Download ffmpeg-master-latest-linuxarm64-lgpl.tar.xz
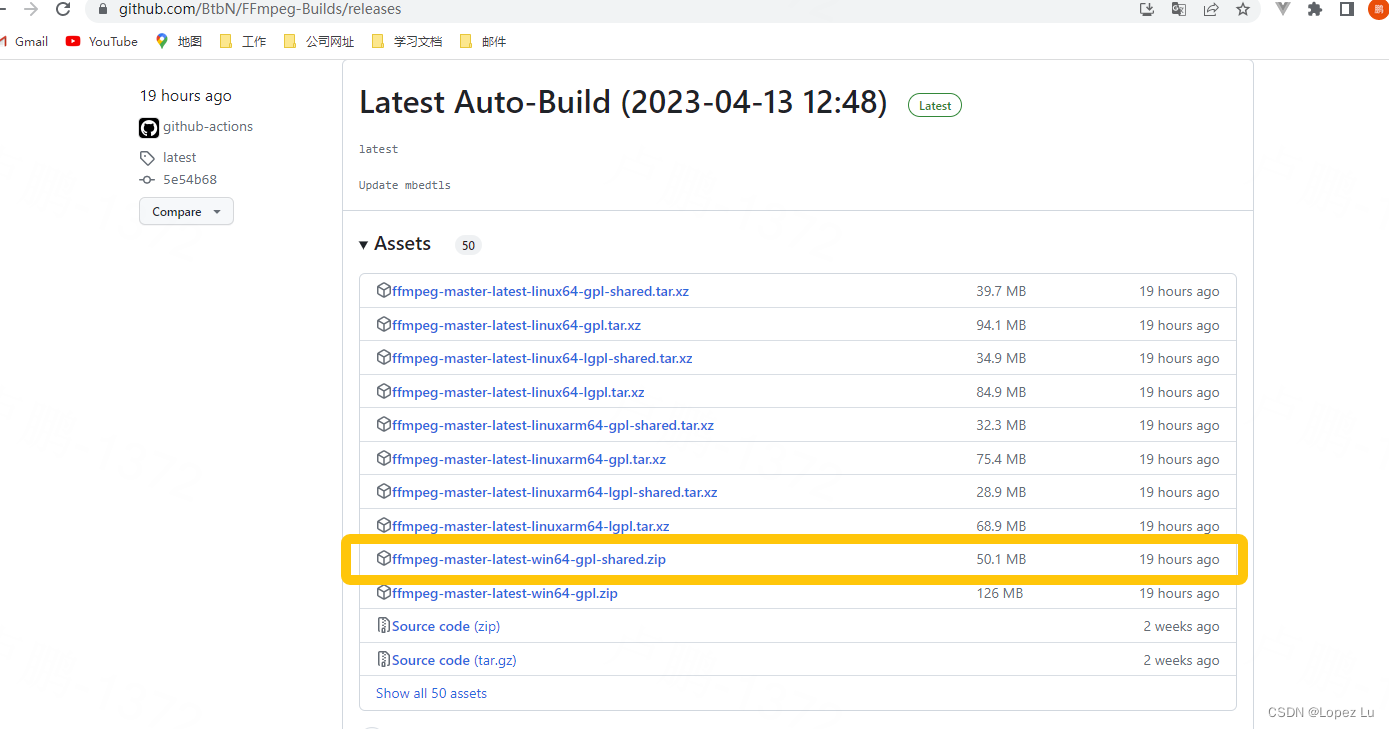1389x729 pixels. click(x=531, y=526)
